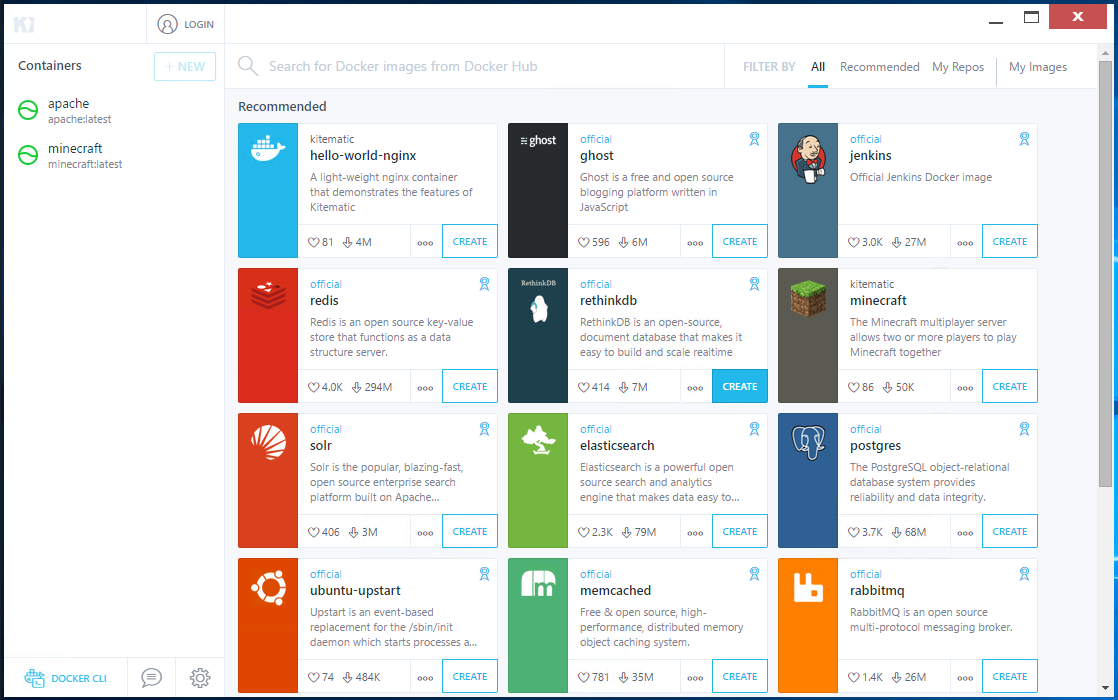Image resolution: width=1118 pixels, height=700 pixels.
Task: Open Docker CLI via the whale icon
Action: coord(35,678)
